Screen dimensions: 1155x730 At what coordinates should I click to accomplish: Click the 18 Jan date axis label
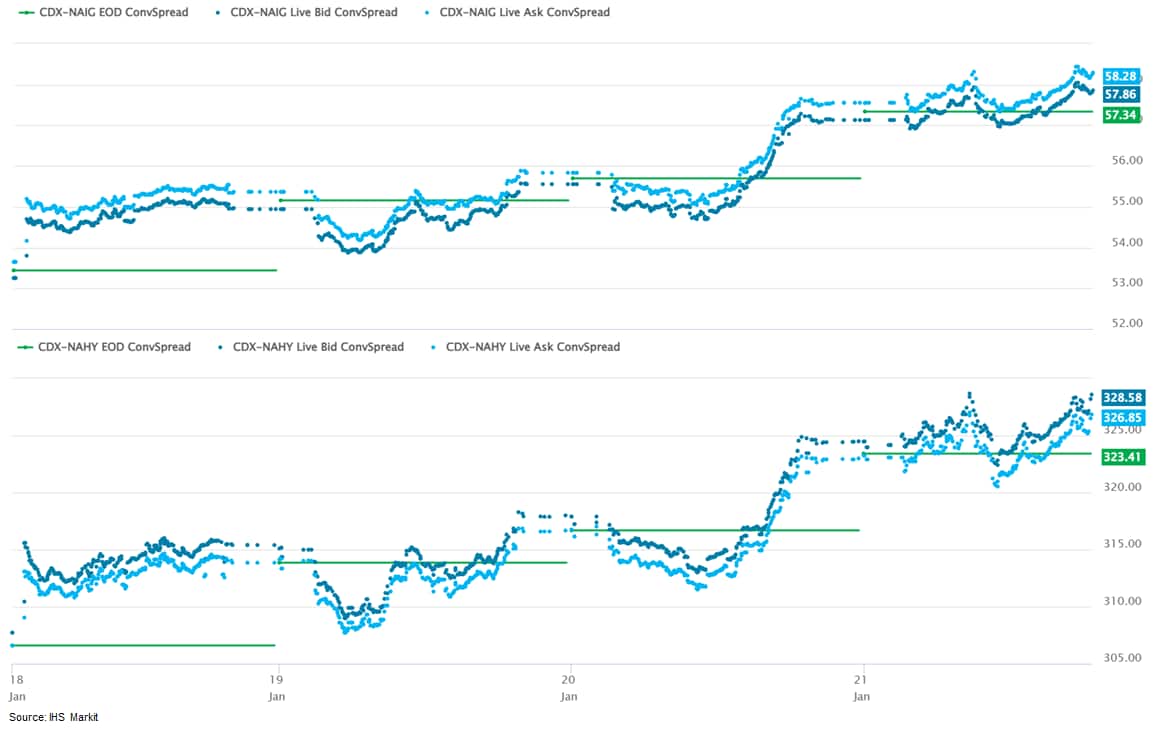(12, 687)
